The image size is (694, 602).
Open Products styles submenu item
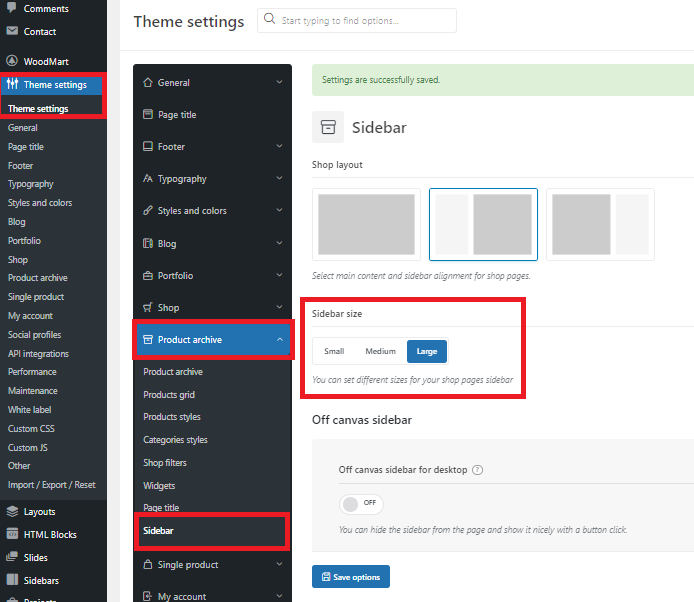(x=172, y=417)
